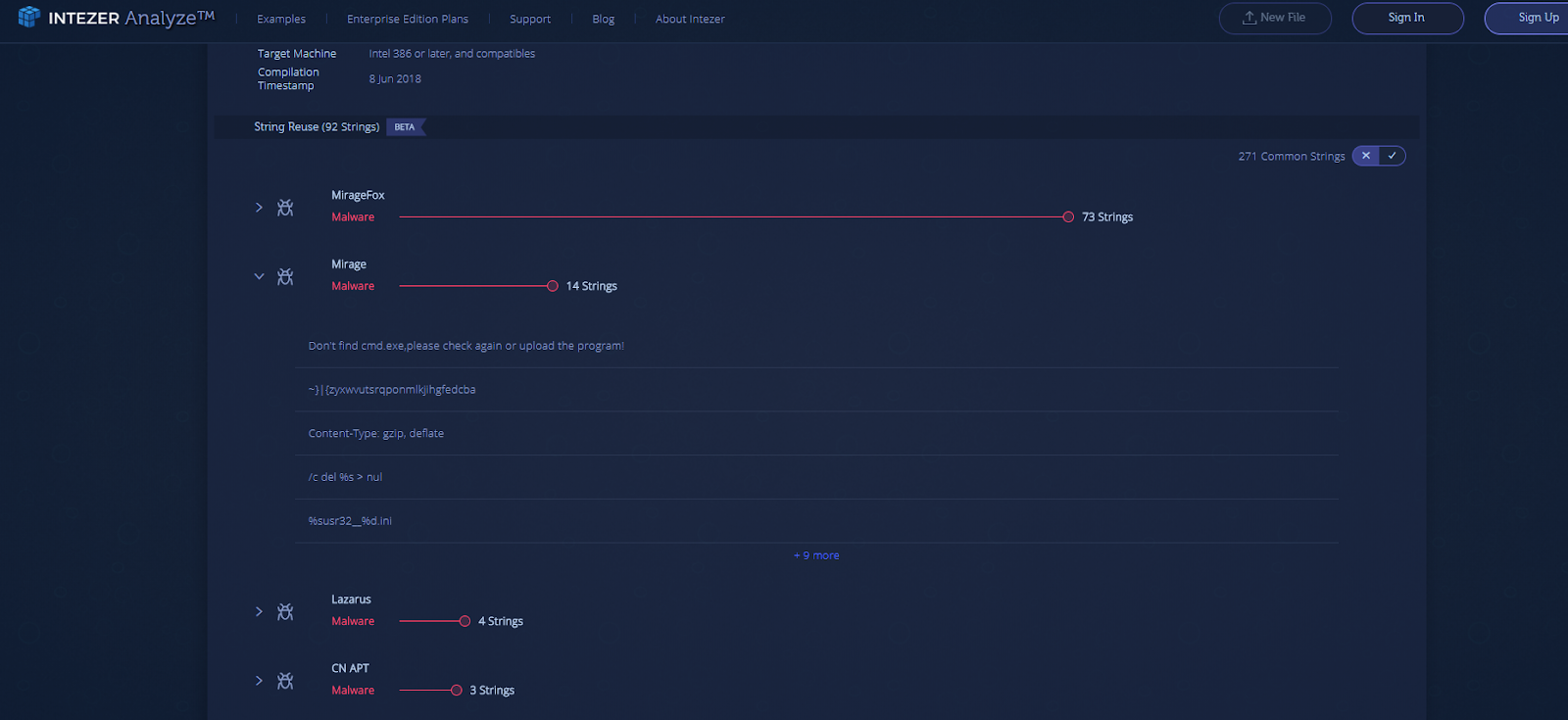Expand the Lazarus strings row
1568x720 pixels.
[x=259, y=611]
